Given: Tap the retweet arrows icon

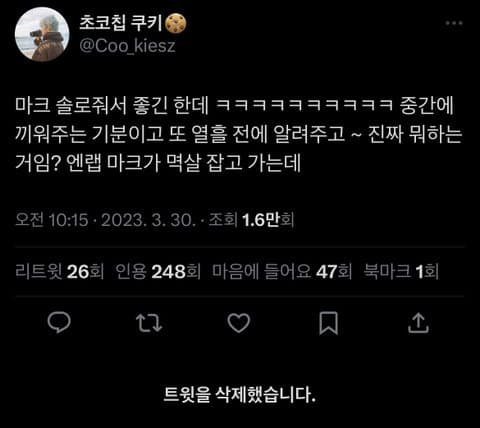Looking at the screenshot, I should pyautogui.click(x=149, y=323).
